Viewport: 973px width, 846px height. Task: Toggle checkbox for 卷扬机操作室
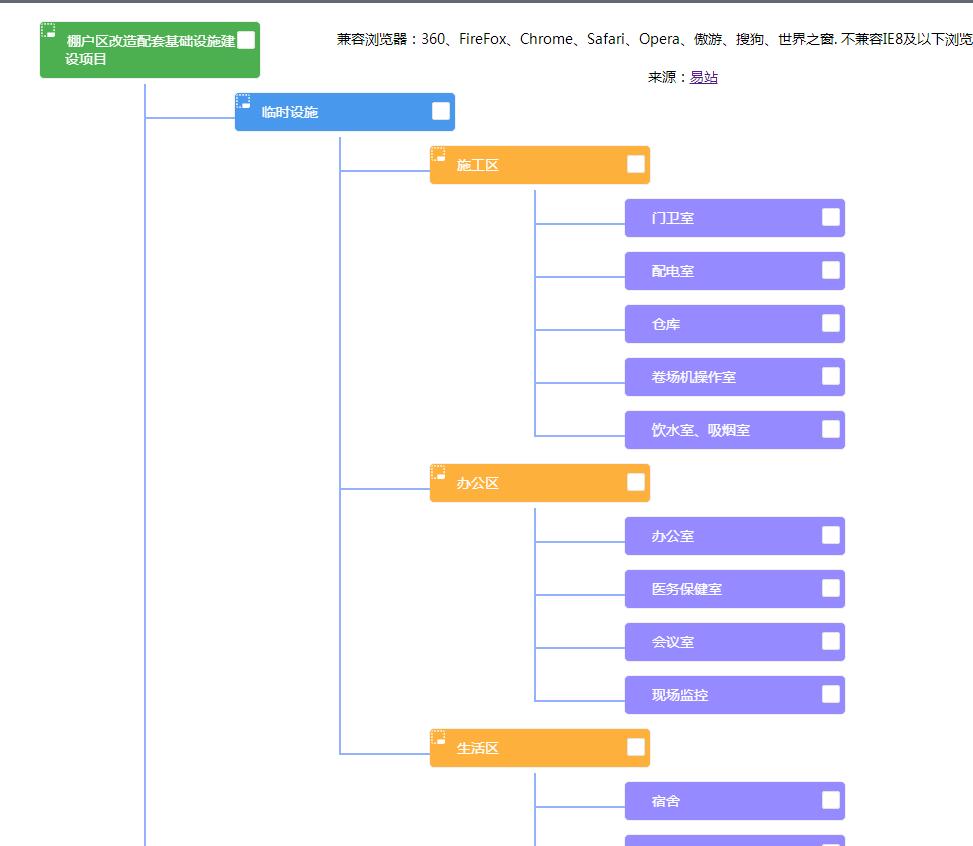point(831,376)
